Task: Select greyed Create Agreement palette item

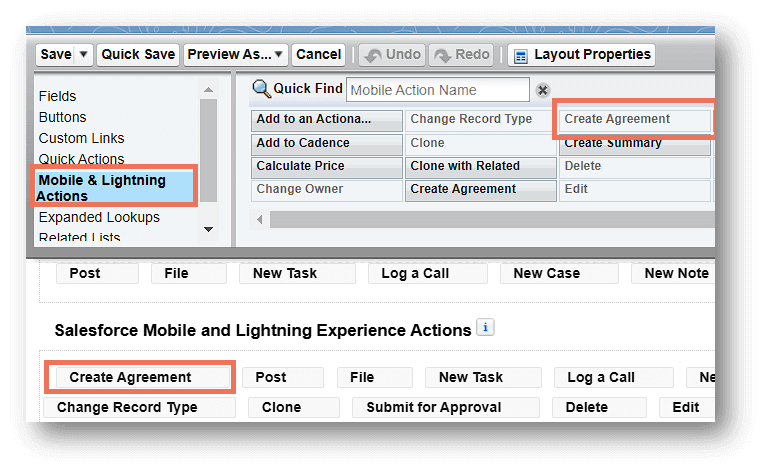Action: pyautogui.click(x=634, y=120)
